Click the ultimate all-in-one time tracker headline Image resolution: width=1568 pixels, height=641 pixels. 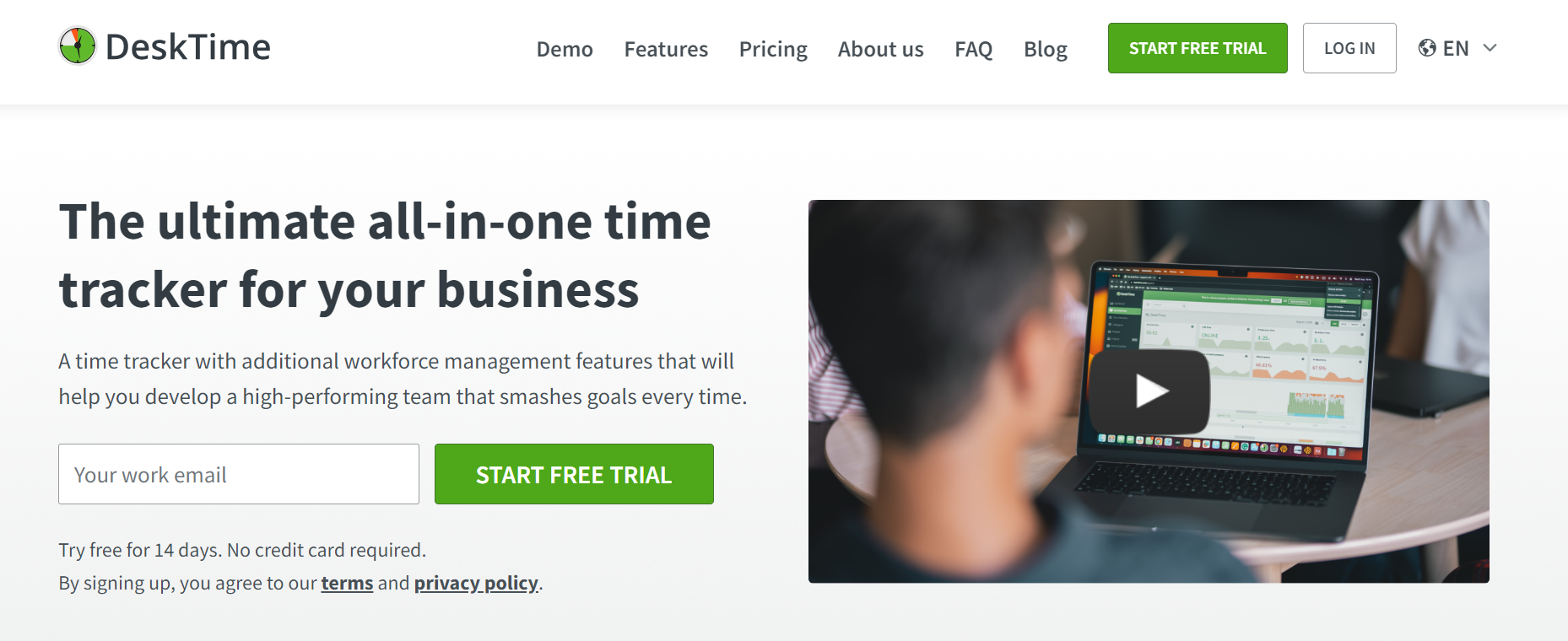[385, 255]
